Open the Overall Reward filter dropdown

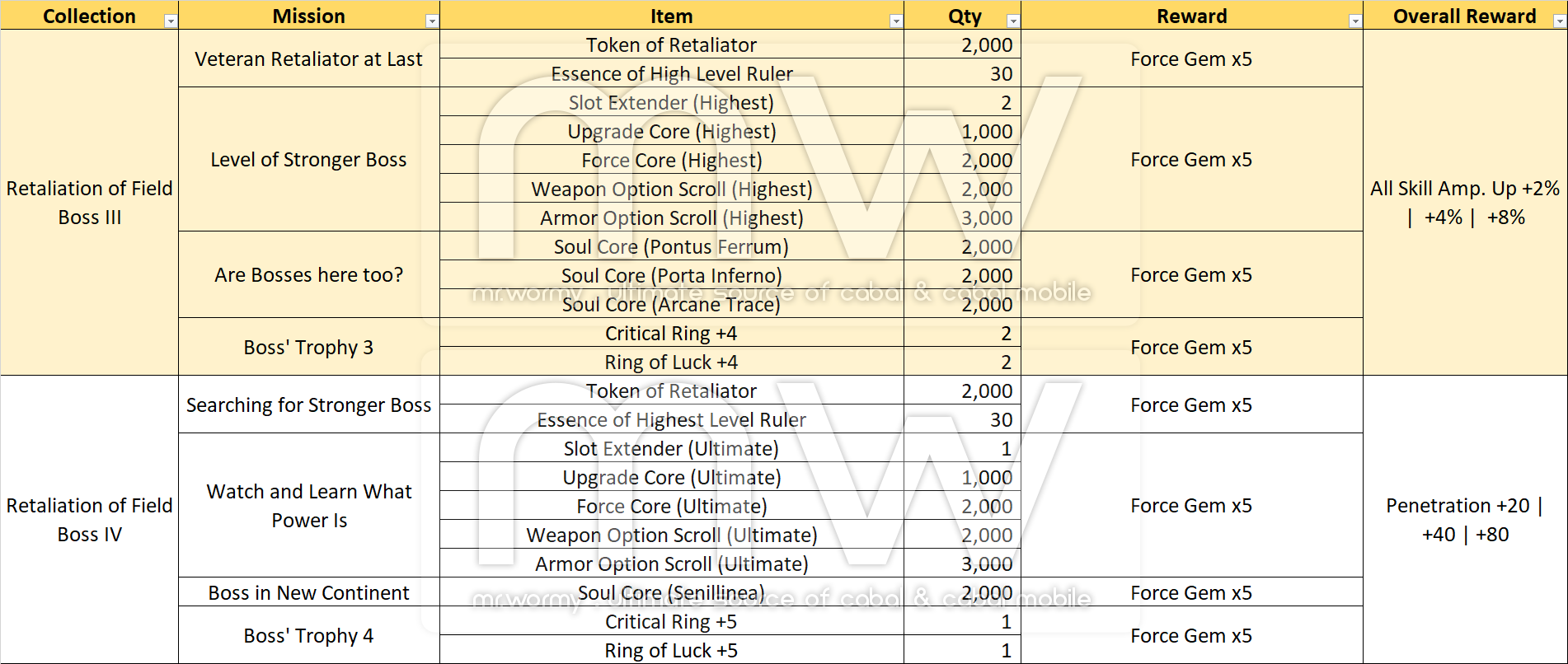1559,21
